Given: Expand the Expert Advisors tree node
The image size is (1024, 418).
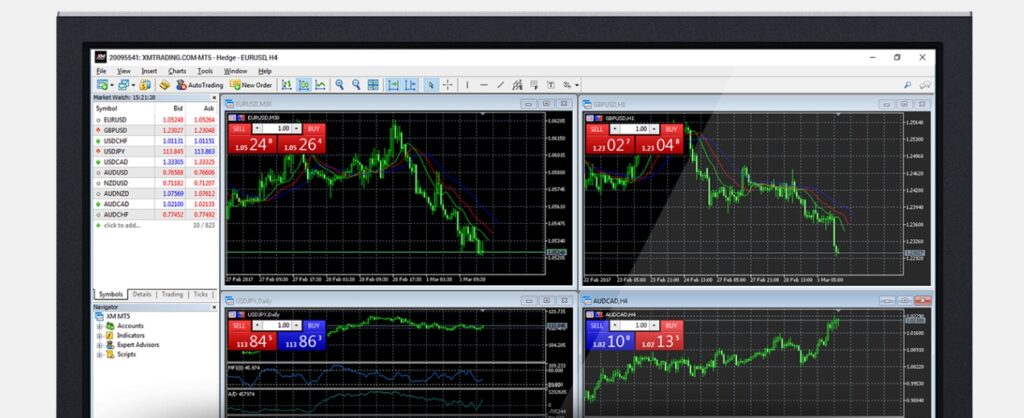Looking at the screenshot, I should coord(99,344).
